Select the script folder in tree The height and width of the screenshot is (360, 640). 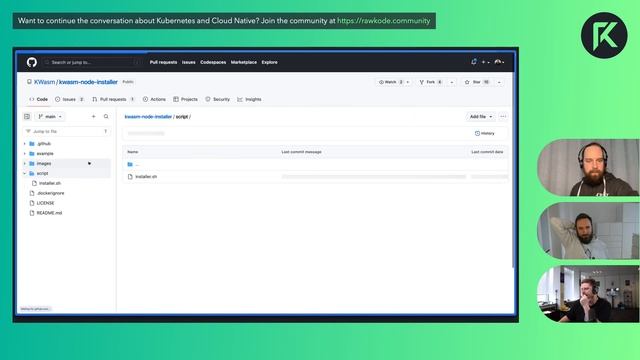(x=42, y=173)
